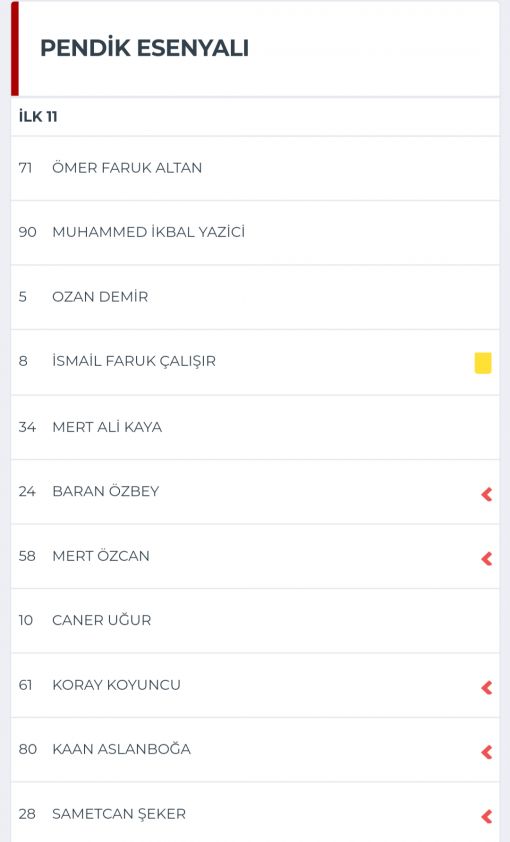510x842 pixels.
Task: Click the yellow card icon for İsmail Faruk Çalışır
Action: pyautogui.click(x=483, y=362)
